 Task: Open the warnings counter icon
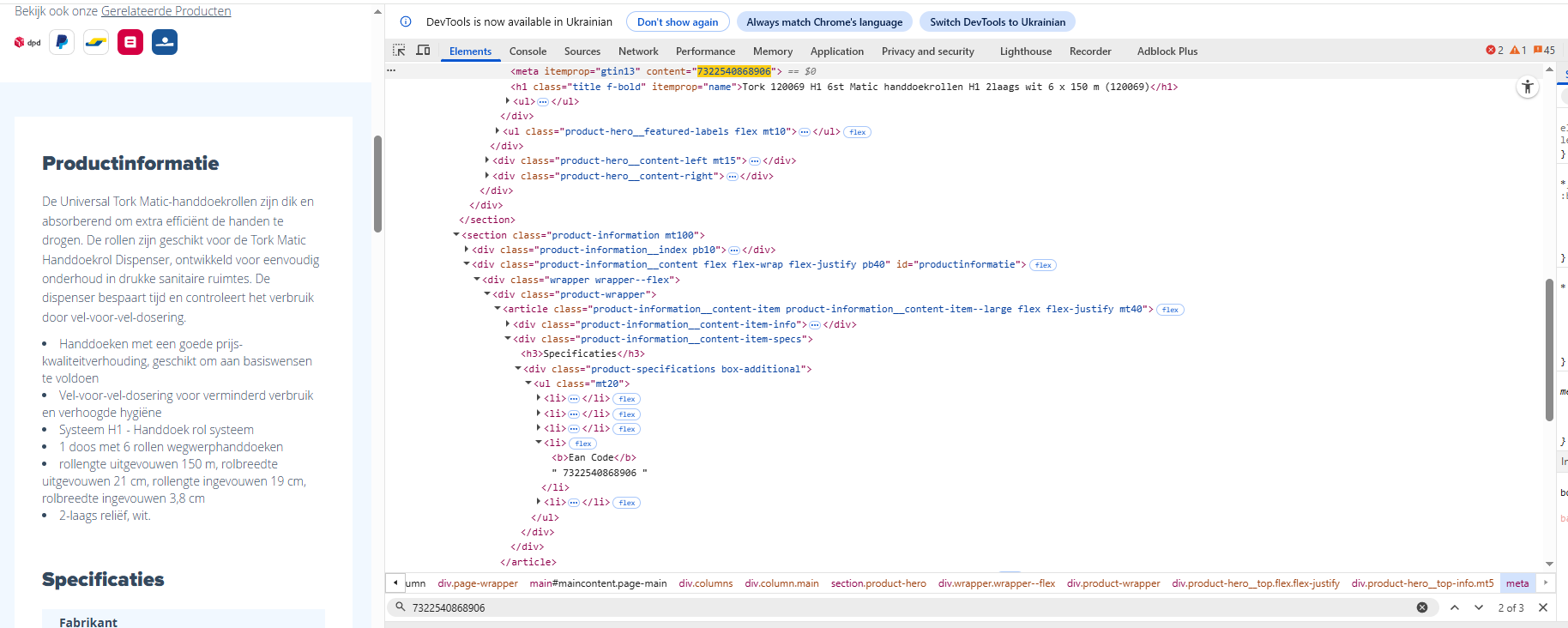(x=1518, y=51)
